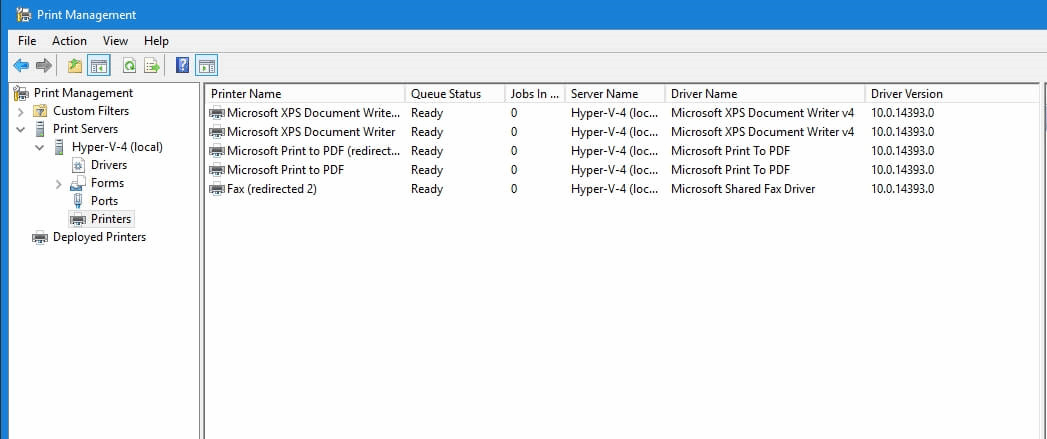Select Drivers tree label
Image resolution: width=1047 pixels, height=439 pixels.
pyautogui.click(x=109, y=165)
